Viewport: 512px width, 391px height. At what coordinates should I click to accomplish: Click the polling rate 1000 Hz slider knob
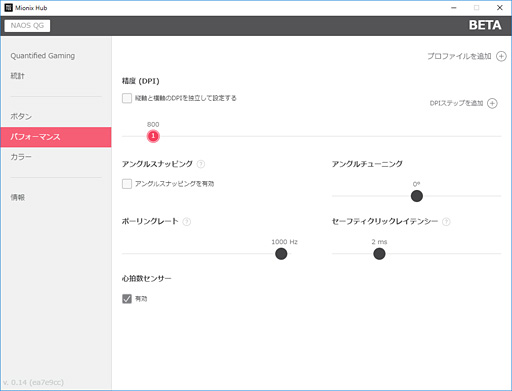point(281,254)
